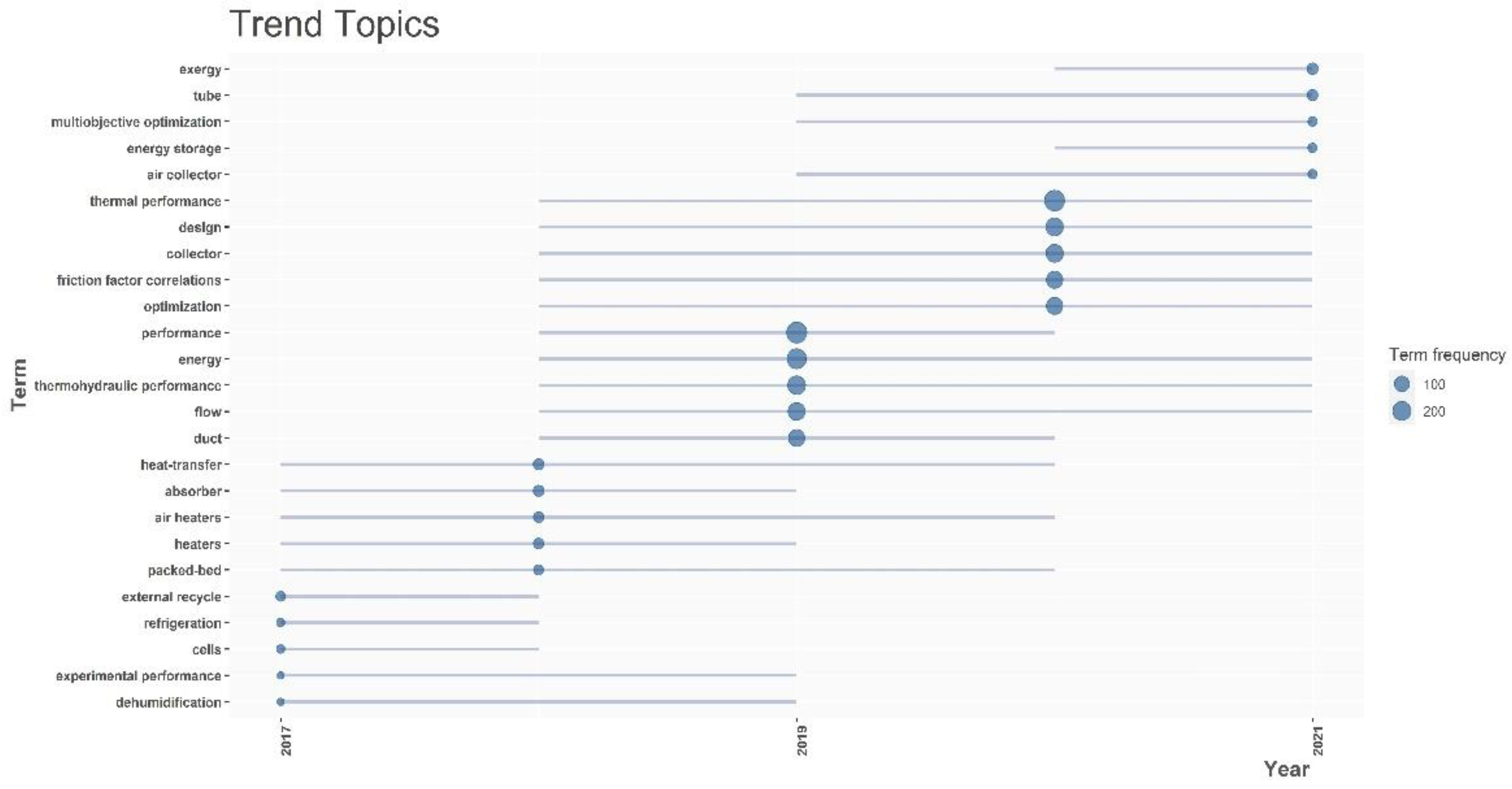Click the Year axis title

point(1286,769)
